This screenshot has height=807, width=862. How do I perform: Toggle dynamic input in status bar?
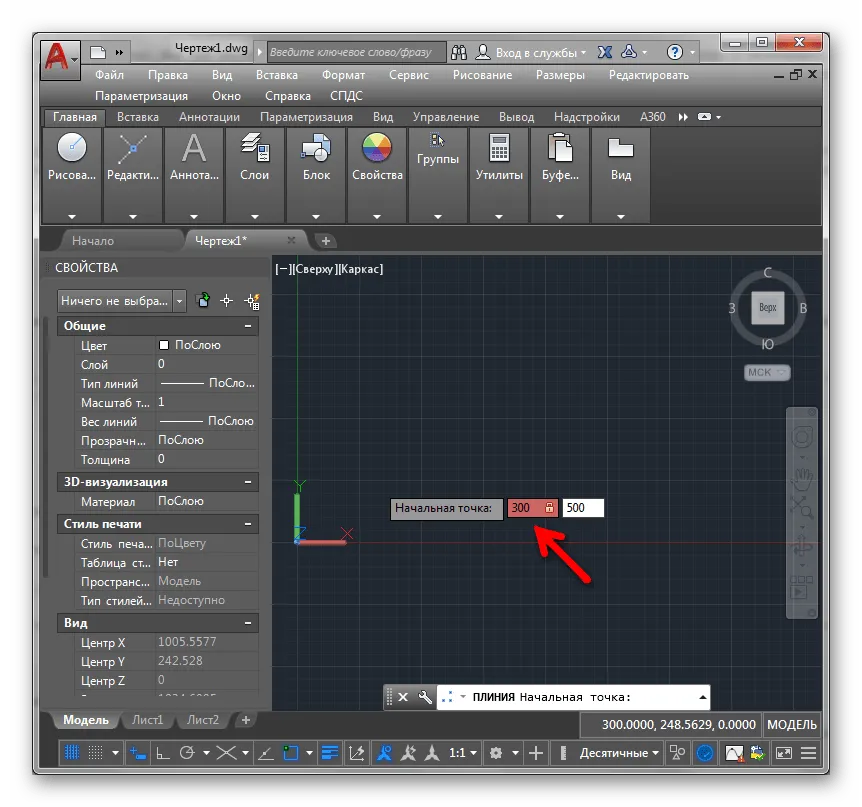coord(137,753)
